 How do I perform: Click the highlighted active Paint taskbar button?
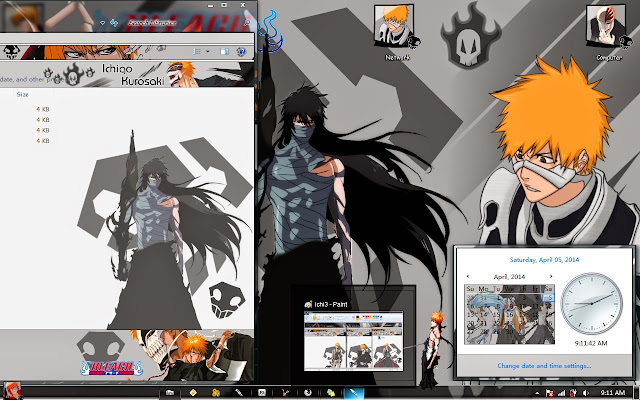pos(353,393)
